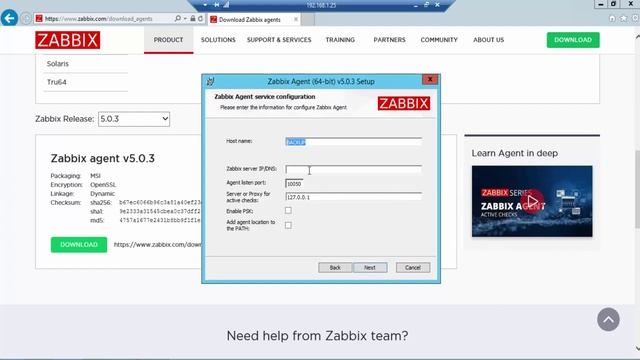The height and width of the screenshot is (360, 640).
Task: Click the address bar dropdown arrow
Action: click(x=185, y=19)
